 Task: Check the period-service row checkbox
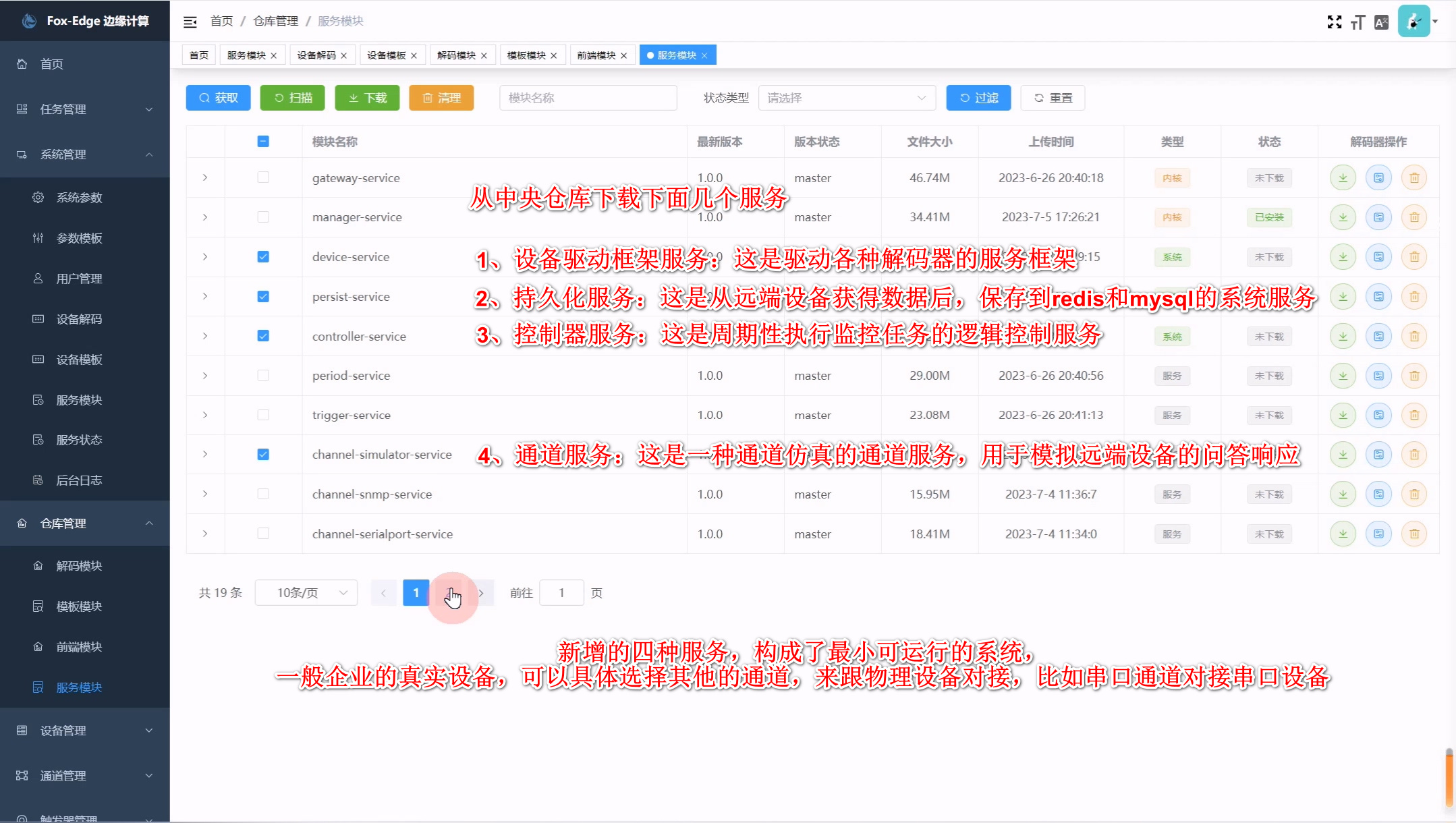[263, 376]
